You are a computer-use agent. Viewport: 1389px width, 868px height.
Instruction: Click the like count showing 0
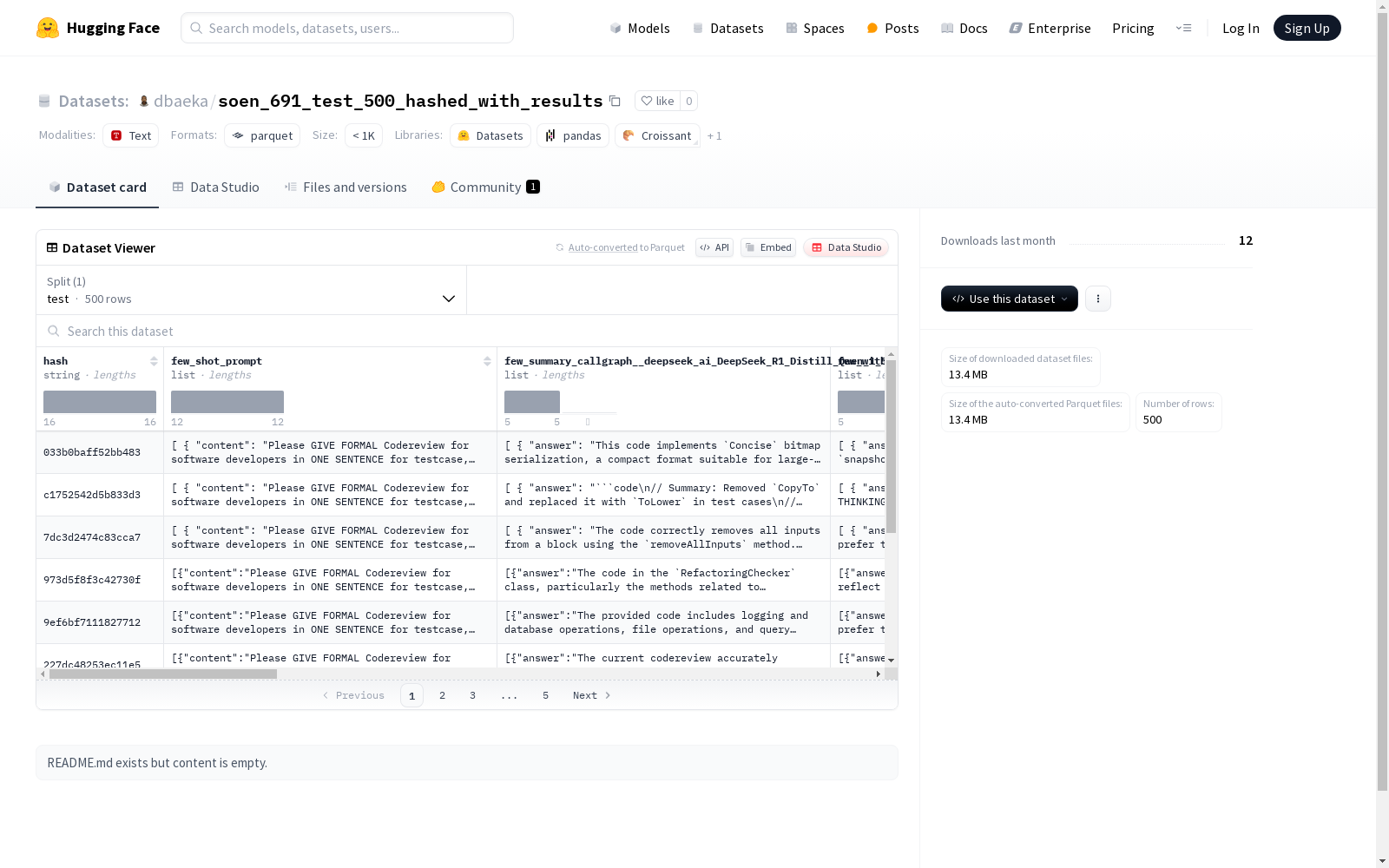click(x=689, y=101)
